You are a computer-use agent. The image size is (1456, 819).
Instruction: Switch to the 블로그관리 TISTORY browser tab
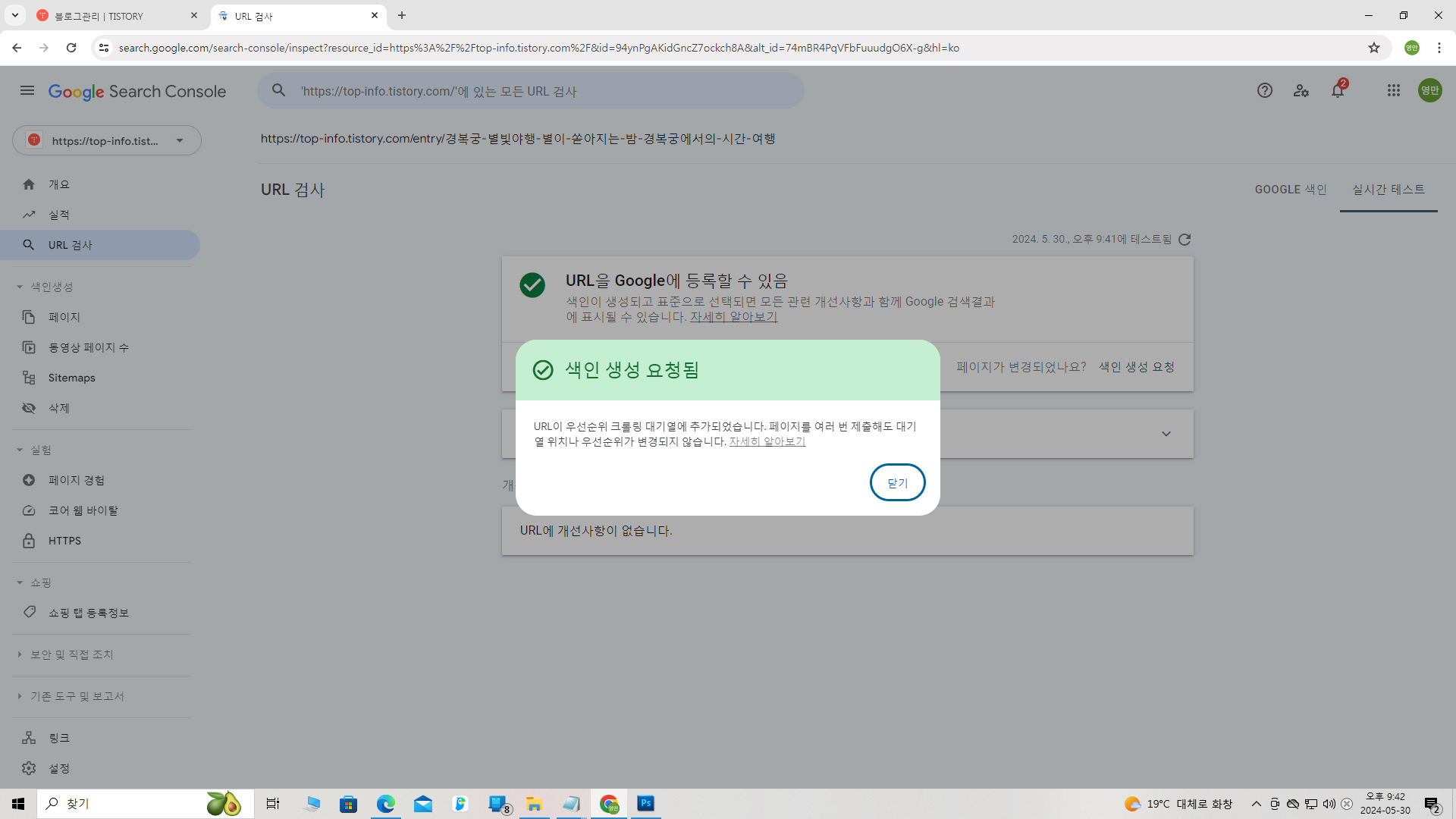coord(114,16)
